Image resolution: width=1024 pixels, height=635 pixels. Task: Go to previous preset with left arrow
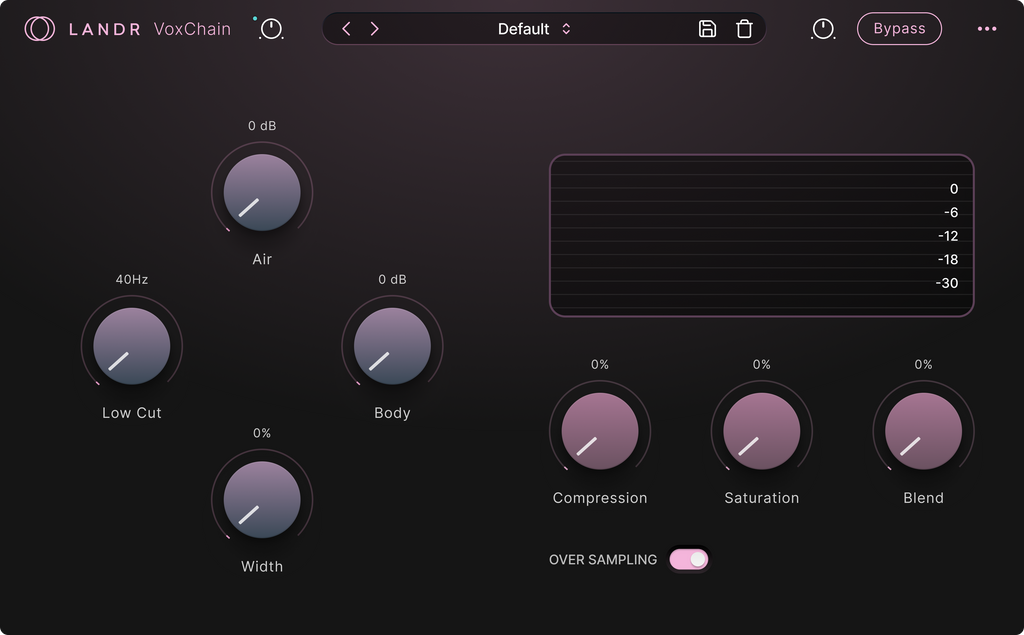point(346,29)
